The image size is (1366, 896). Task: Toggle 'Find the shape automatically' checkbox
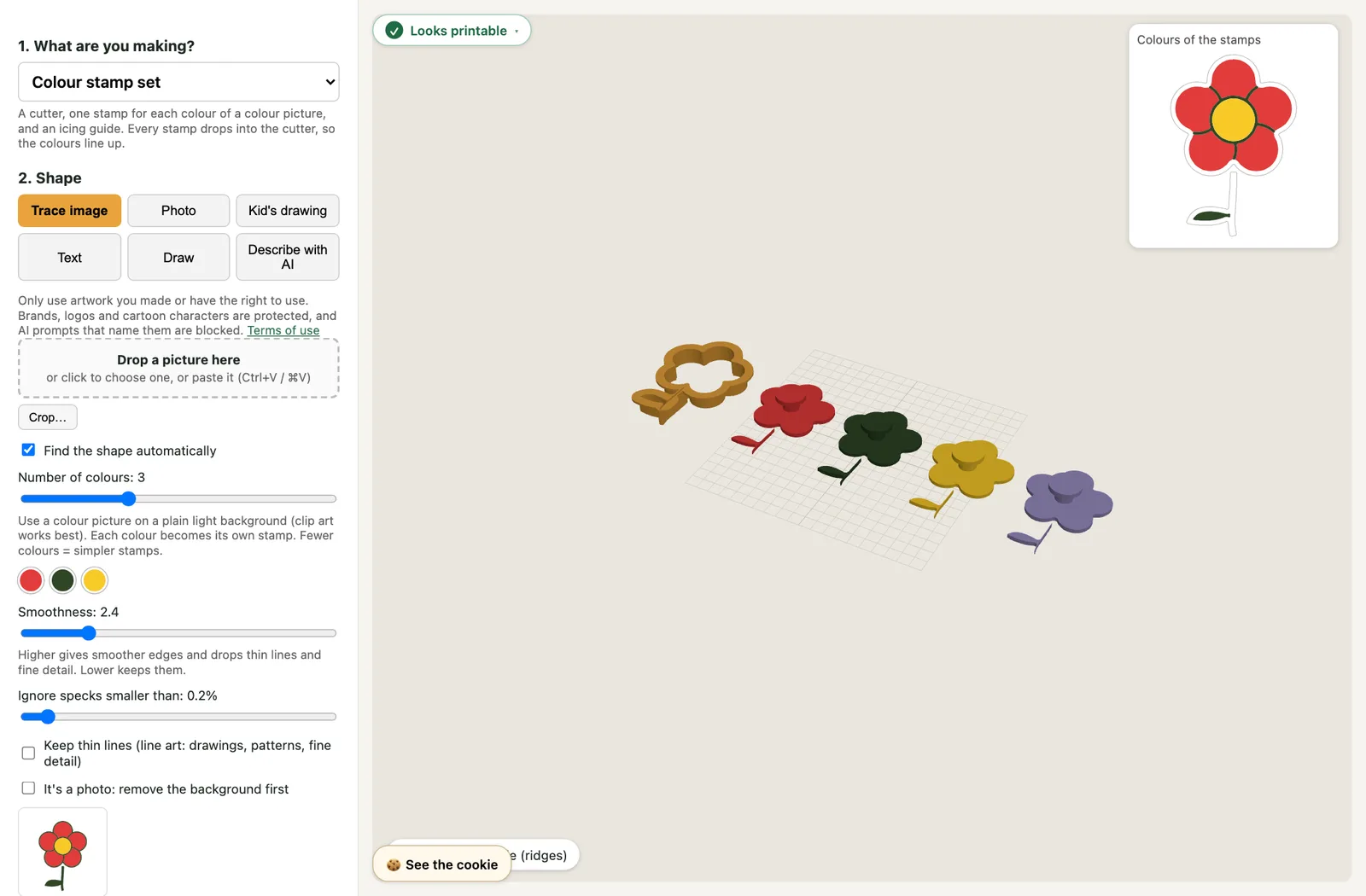(x=28, y=450)
